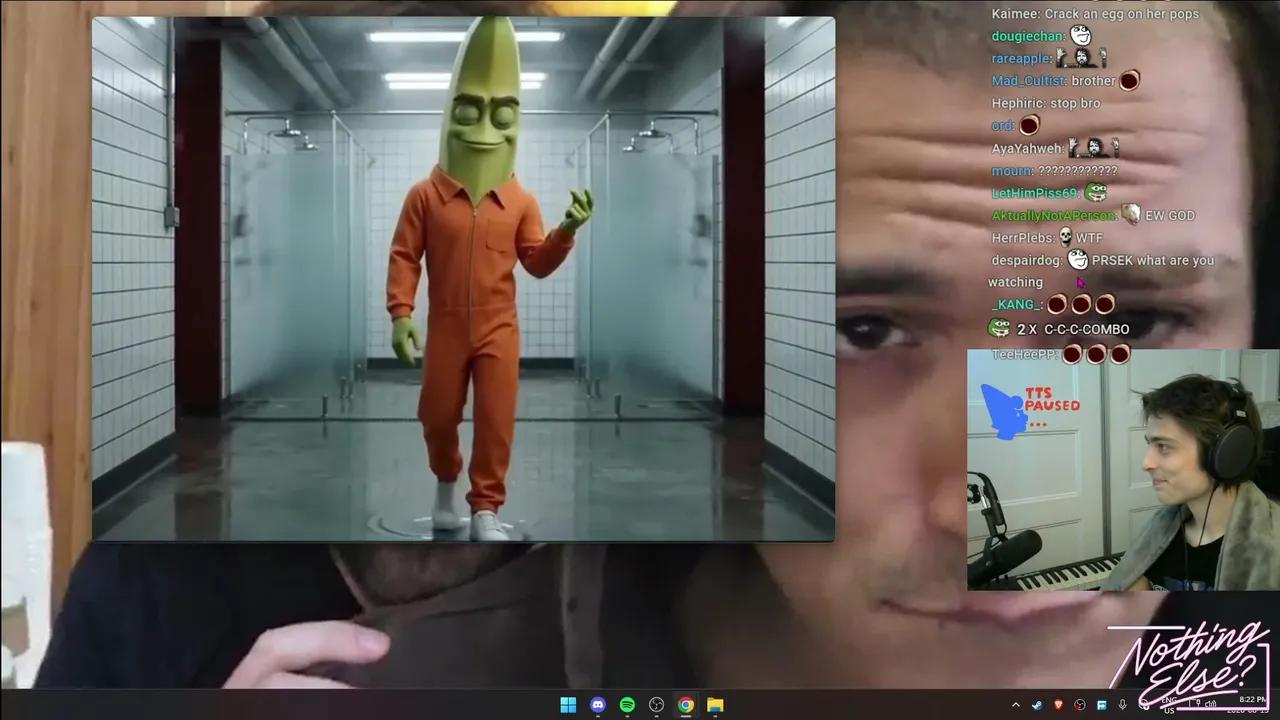This screenshot has height=720, width=1280.
Task: Click the 'EW GOD' chat text
Action: (x=1170, y=215)
